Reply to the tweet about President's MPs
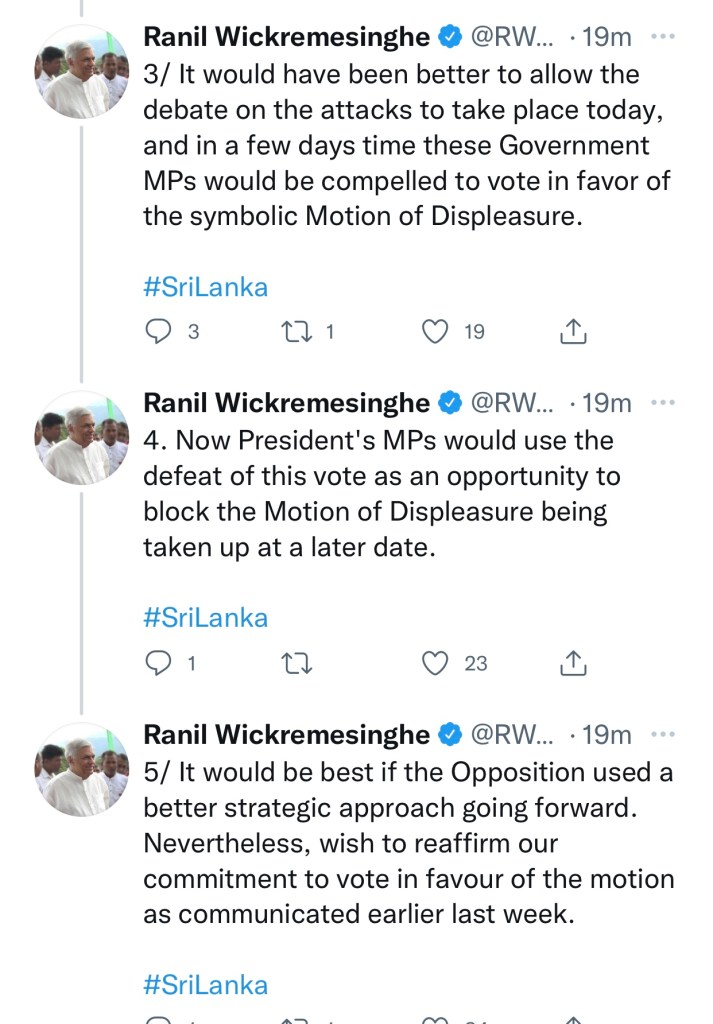The height and width of the screenshot is (1024, 713). tap(160, 662)
